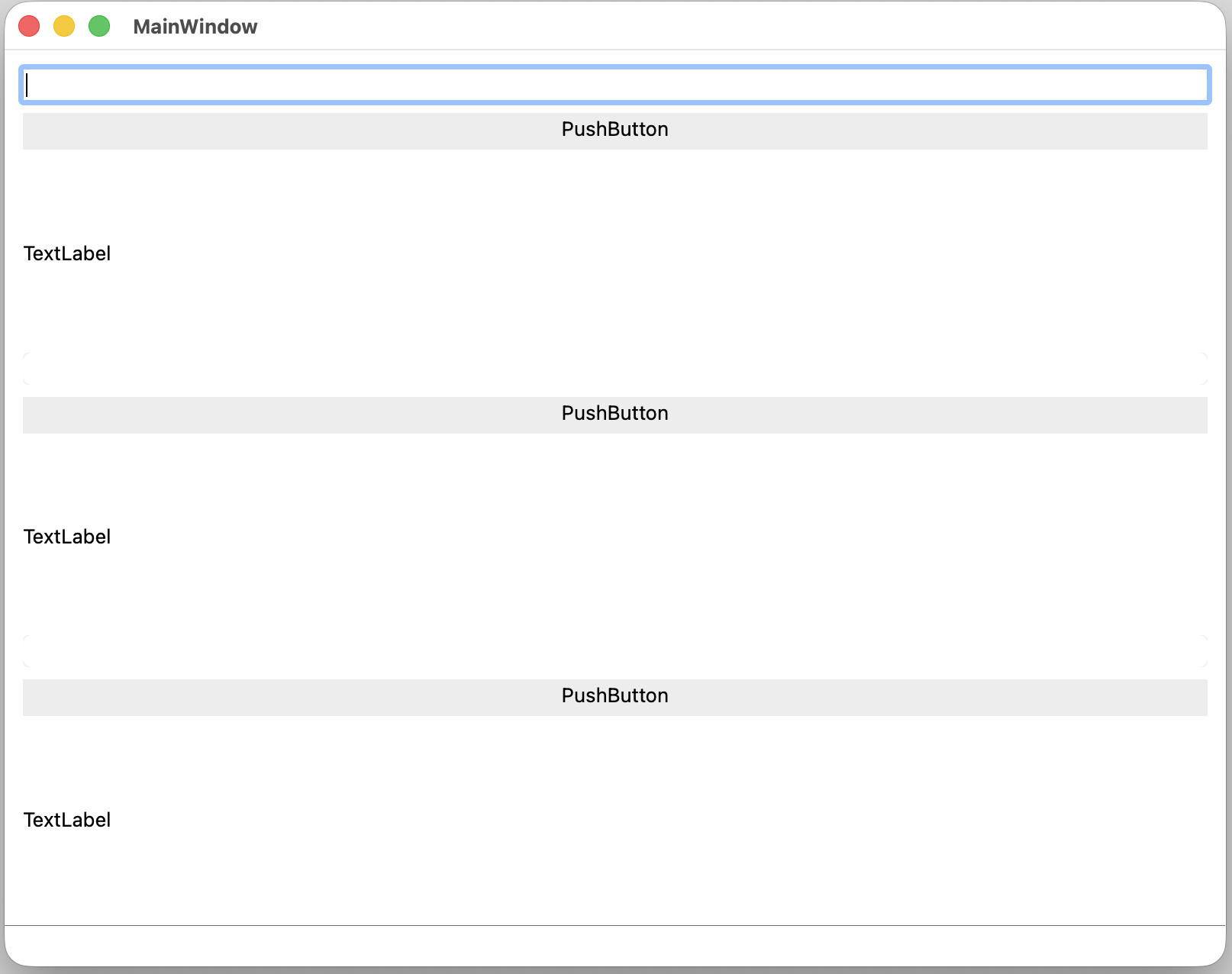
Task: Maximize MainWindow with the green button
Action: [99, 26]
